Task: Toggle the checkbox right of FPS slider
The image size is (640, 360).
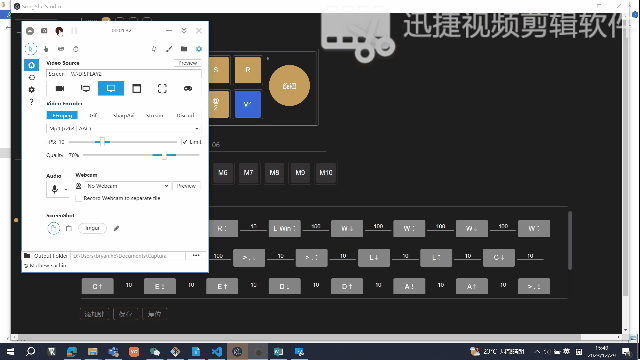Action: pos(185,142)
